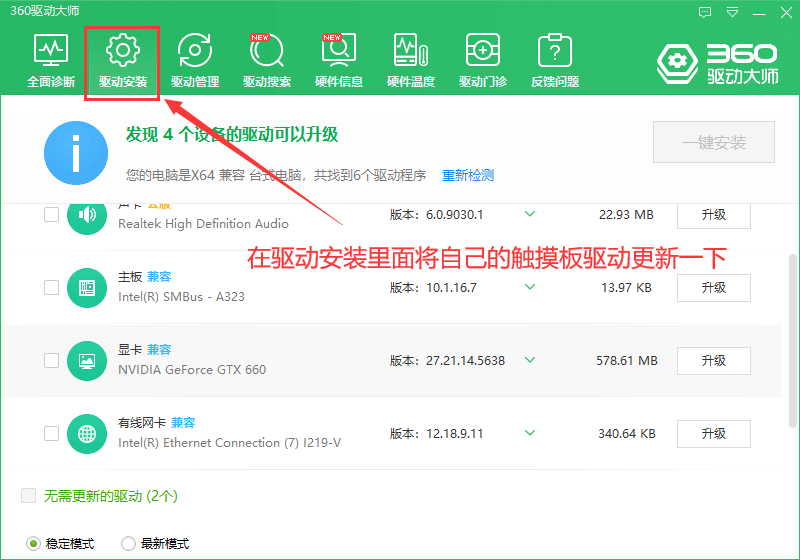Click the blue info icon
The width and height of the screenshot is (800, 560).
[x=76, y=152]
